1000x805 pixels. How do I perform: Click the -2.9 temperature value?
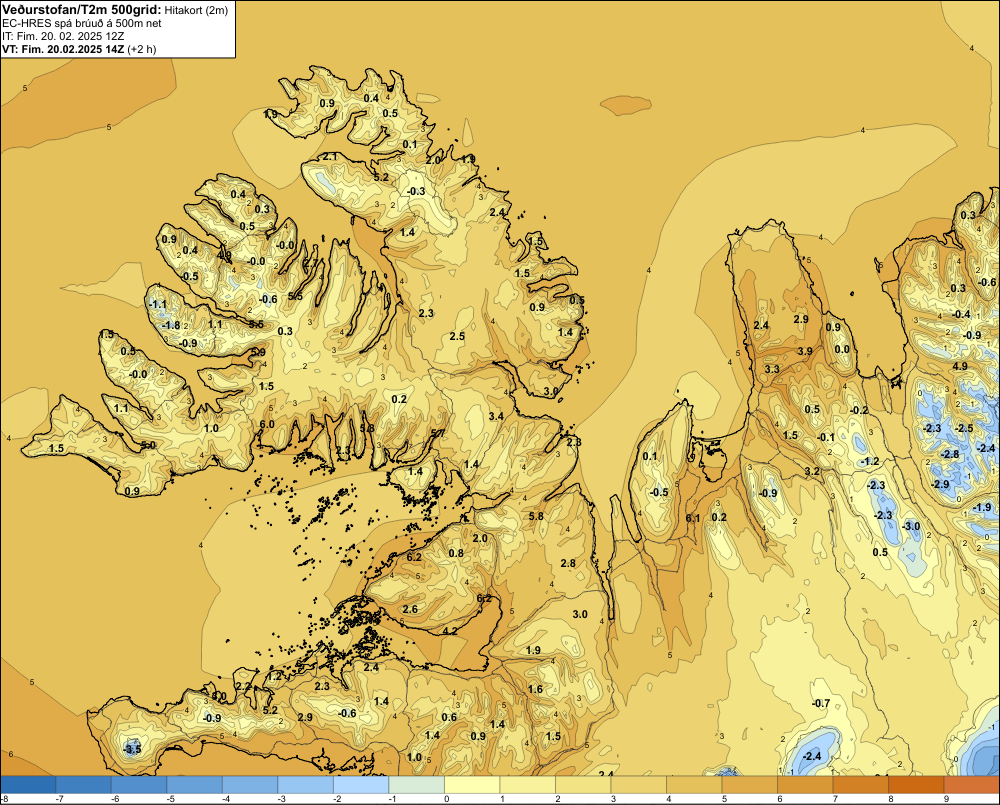click(940, 484)
